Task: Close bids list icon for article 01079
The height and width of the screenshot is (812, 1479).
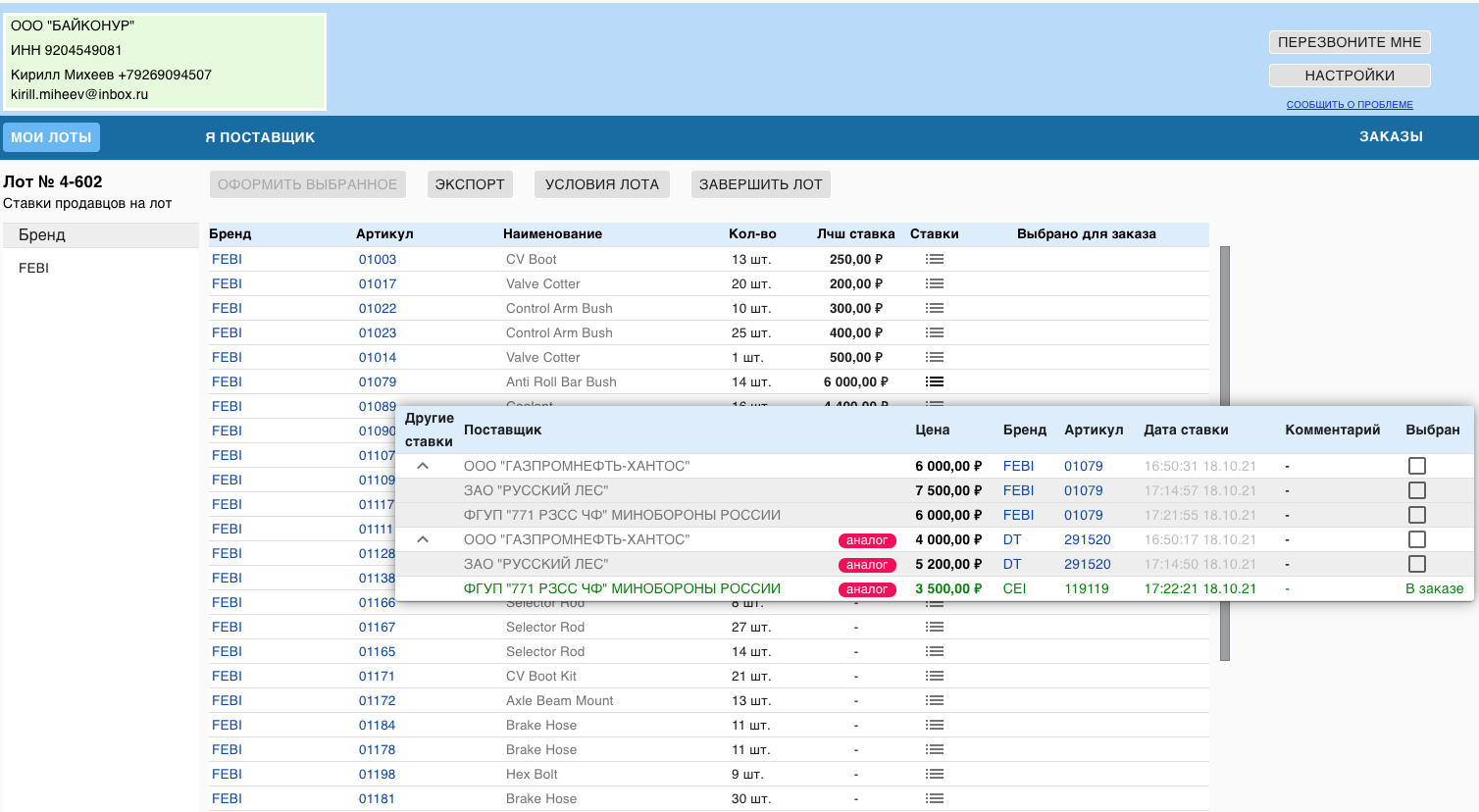Action: [935, 381]
